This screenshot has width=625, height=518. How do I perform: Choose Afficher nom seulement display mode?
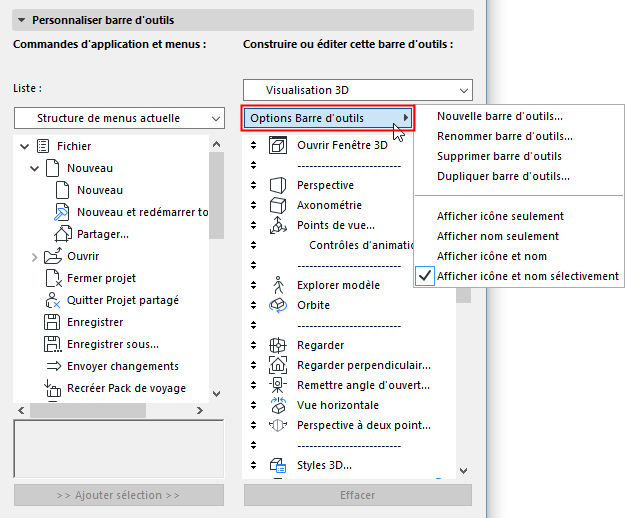pos(497,236)
